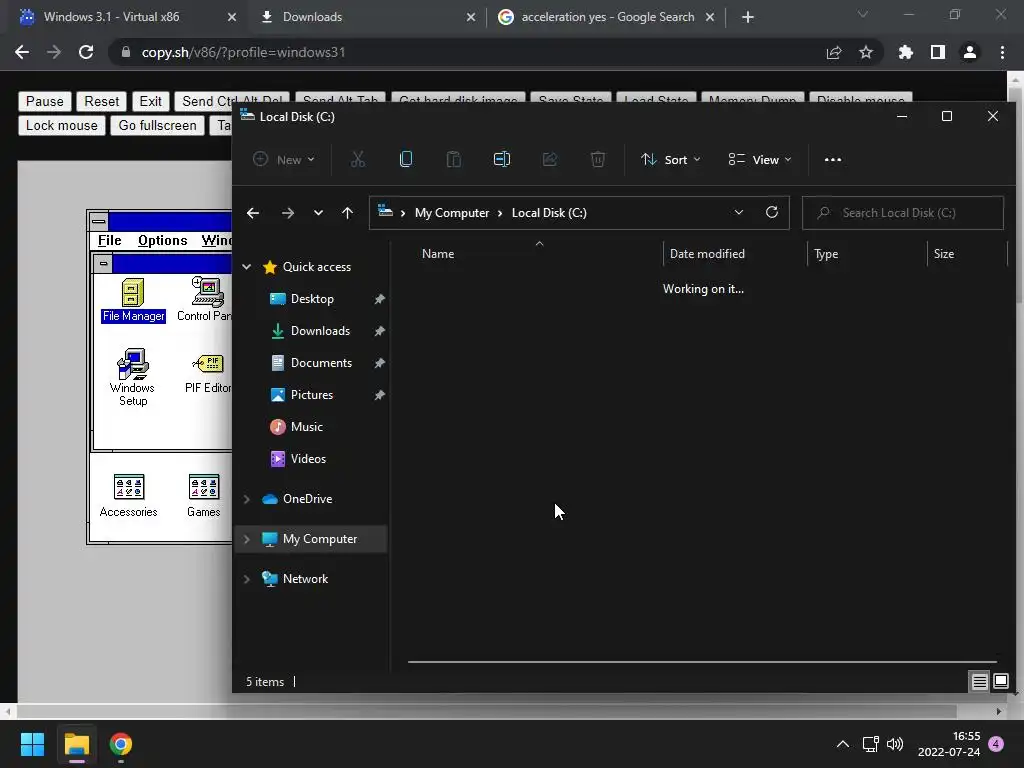Open Games group icon in Windows 3.1
The width and height of the screenshot is (1024, 768).
click(x=204, y=496)
